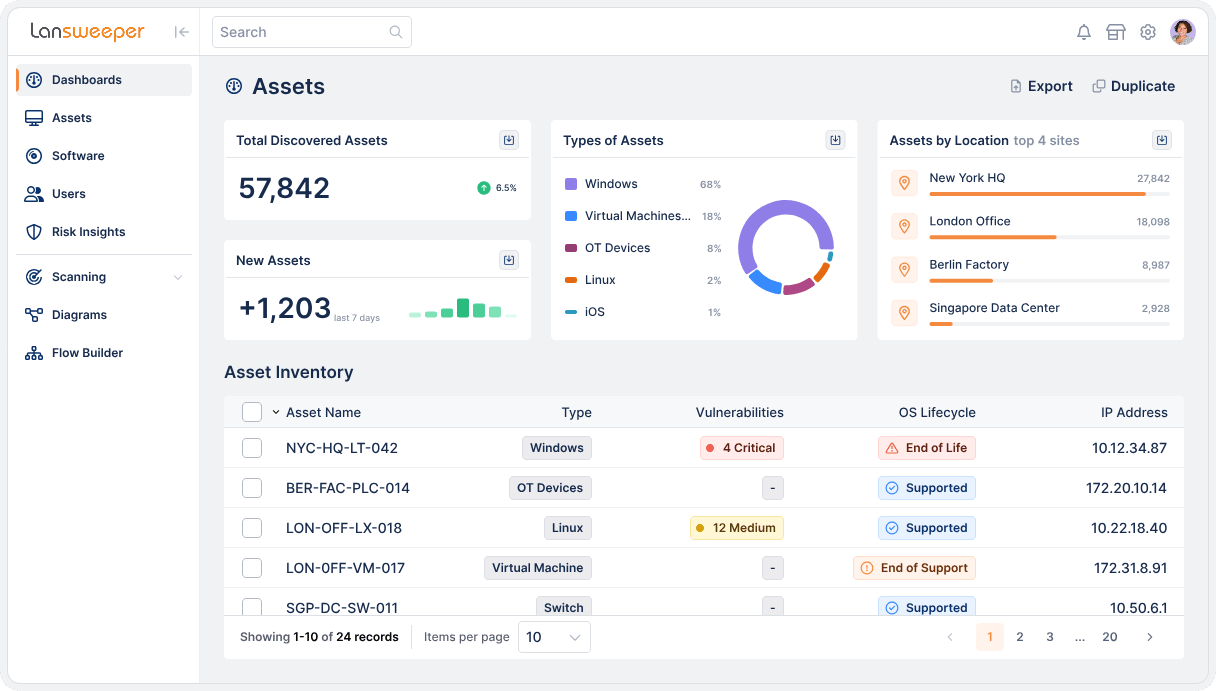Select the checkbox for NYC-HQ-LT-042
The width and height of the screenshot is (1216, 691).
252,447
